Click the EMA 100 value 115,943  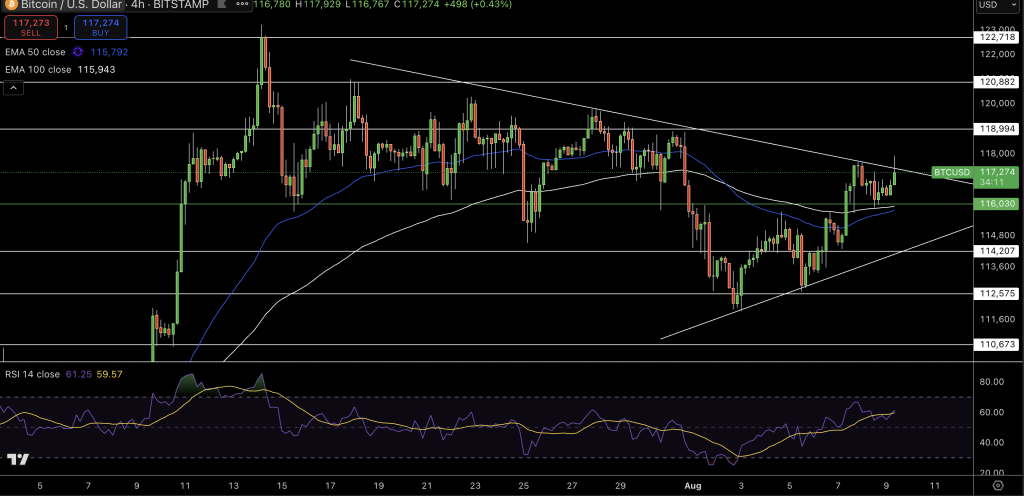point(96,69)
